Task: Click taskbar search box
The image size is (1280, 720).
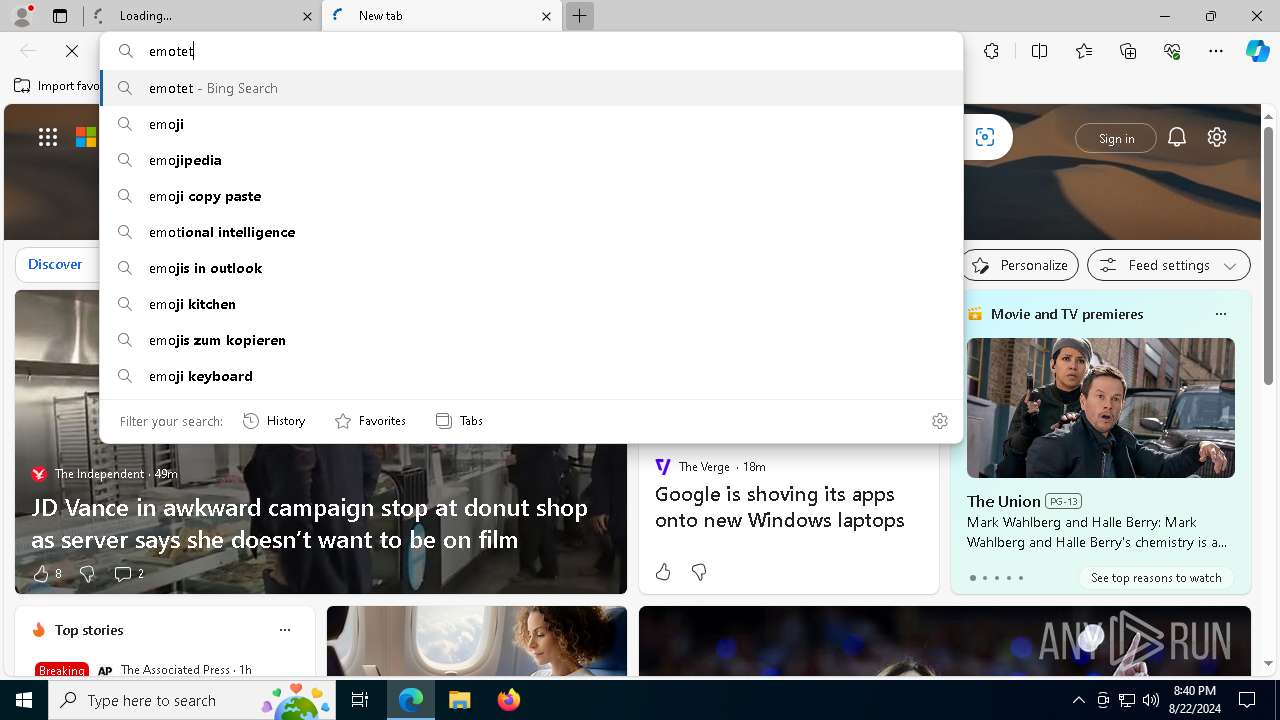Action: tap(192, 700)
